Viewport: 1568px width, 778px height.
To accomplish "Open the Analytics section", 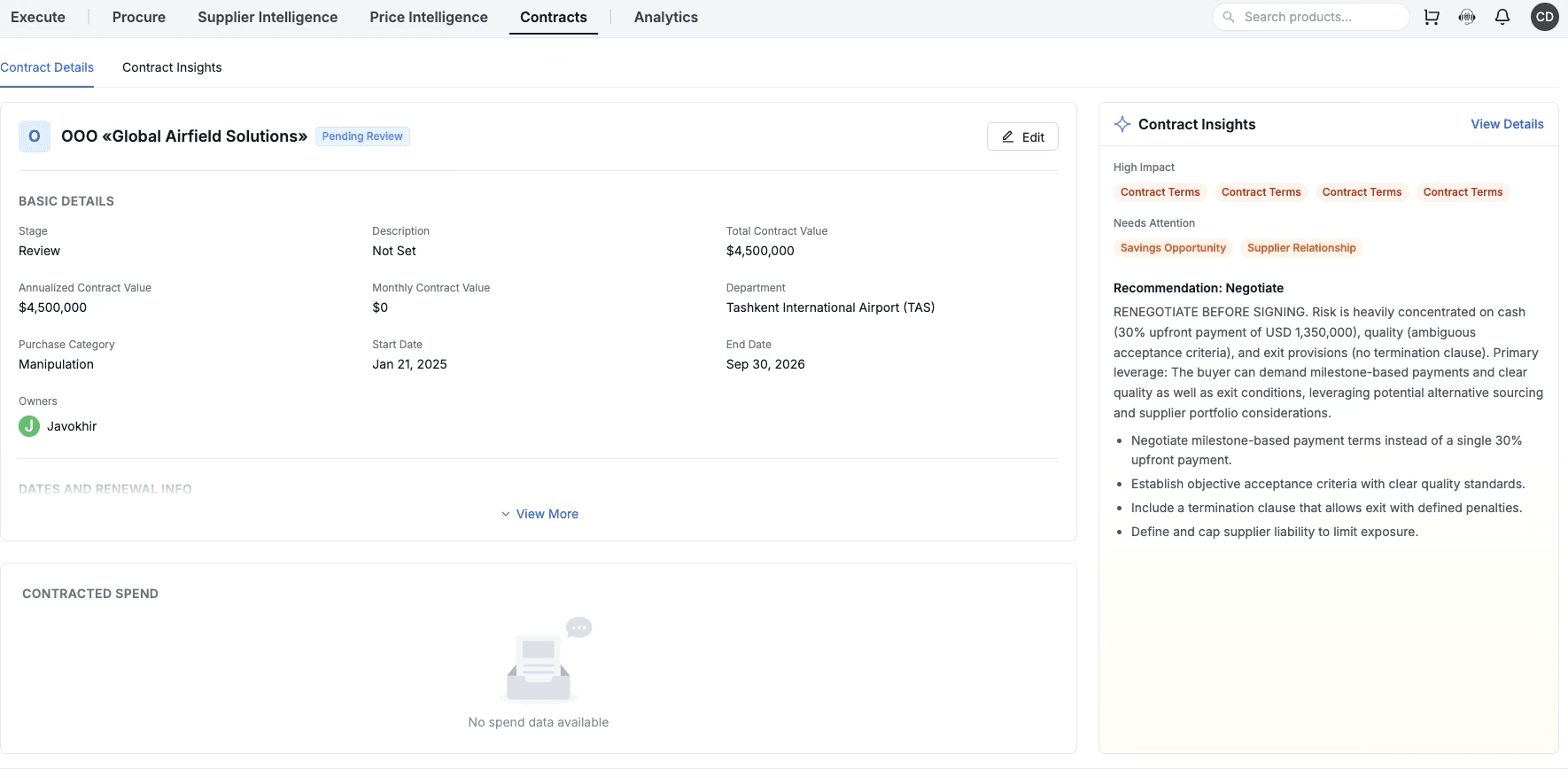I will [x=666, y=17].
